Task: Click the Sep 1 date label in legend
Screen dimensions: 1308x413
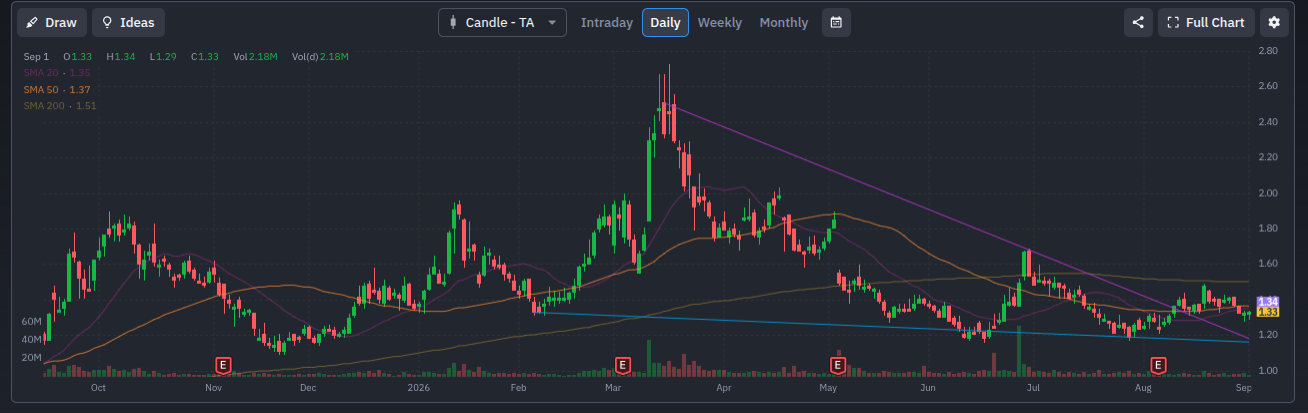Action: 37,57
